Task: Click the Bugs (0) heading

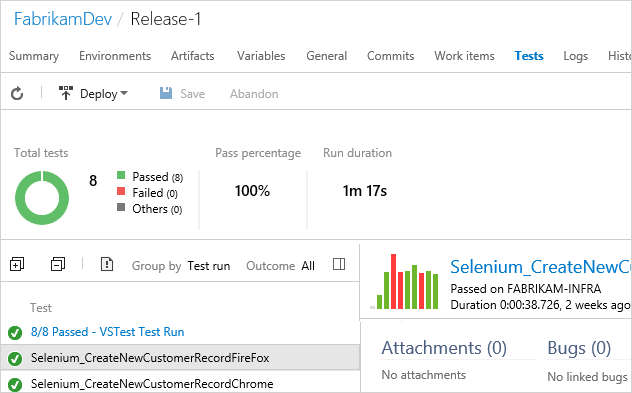Action: pos(579,348)
